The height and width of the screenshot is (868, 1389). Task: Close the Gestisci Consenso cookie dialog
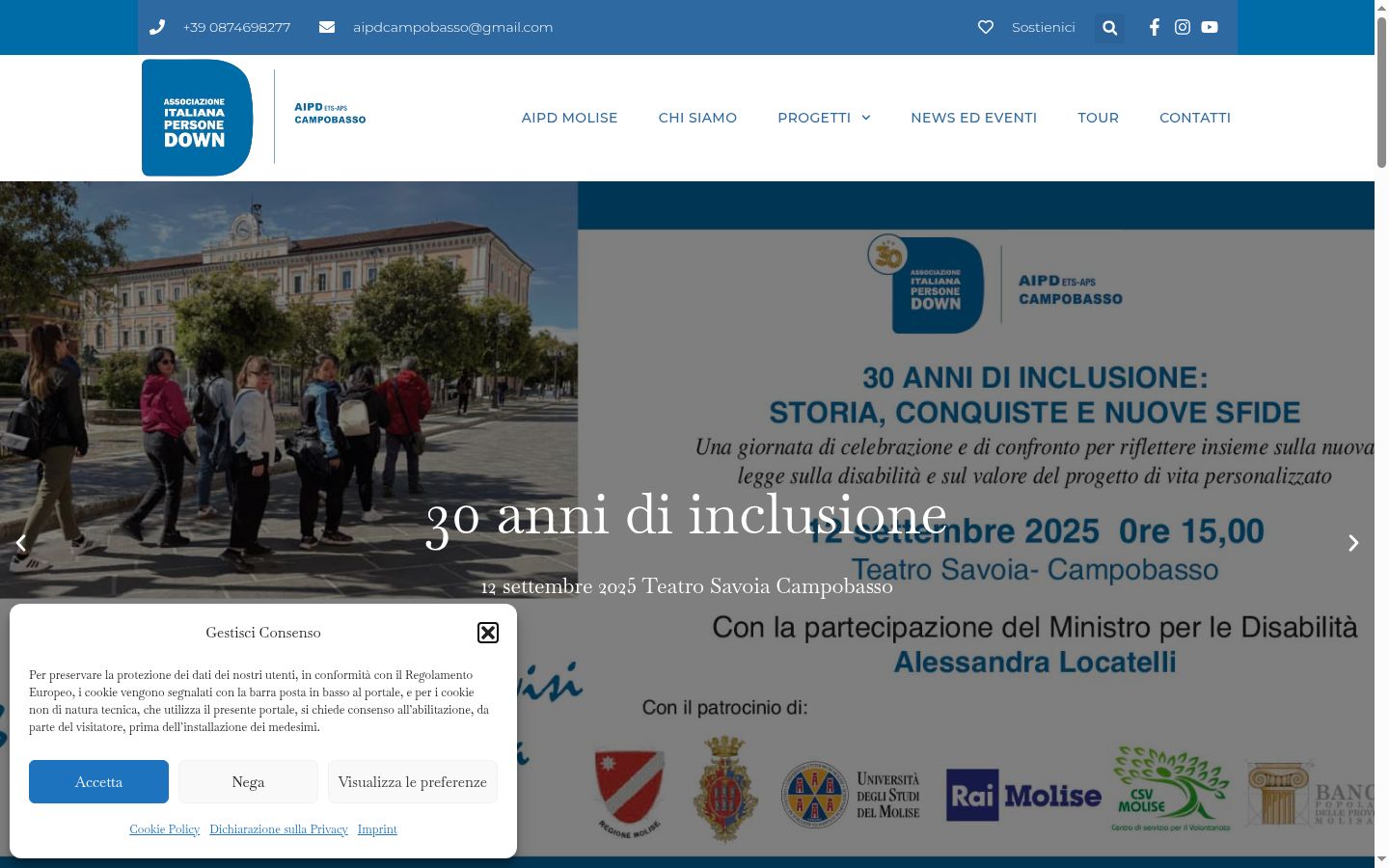pos(488,633)
